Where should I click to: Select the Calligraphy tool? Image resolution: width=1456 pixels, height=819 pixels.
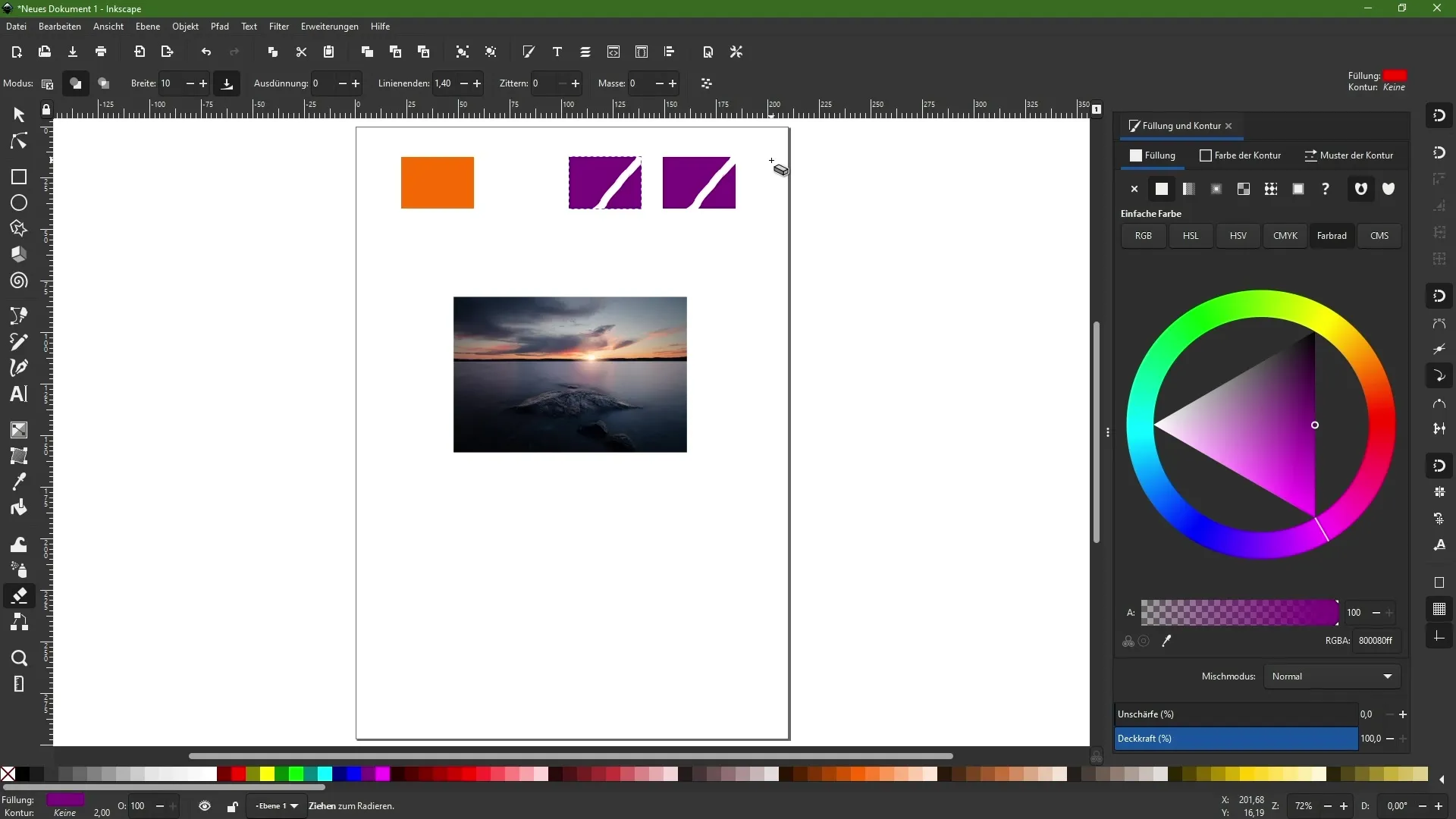[19, 369]
